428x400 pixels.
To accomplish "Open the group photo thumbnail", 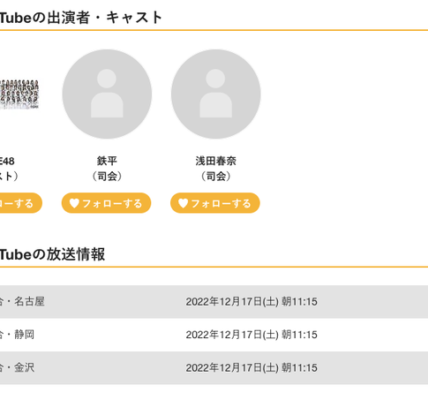I will click(x=19, y=94).
